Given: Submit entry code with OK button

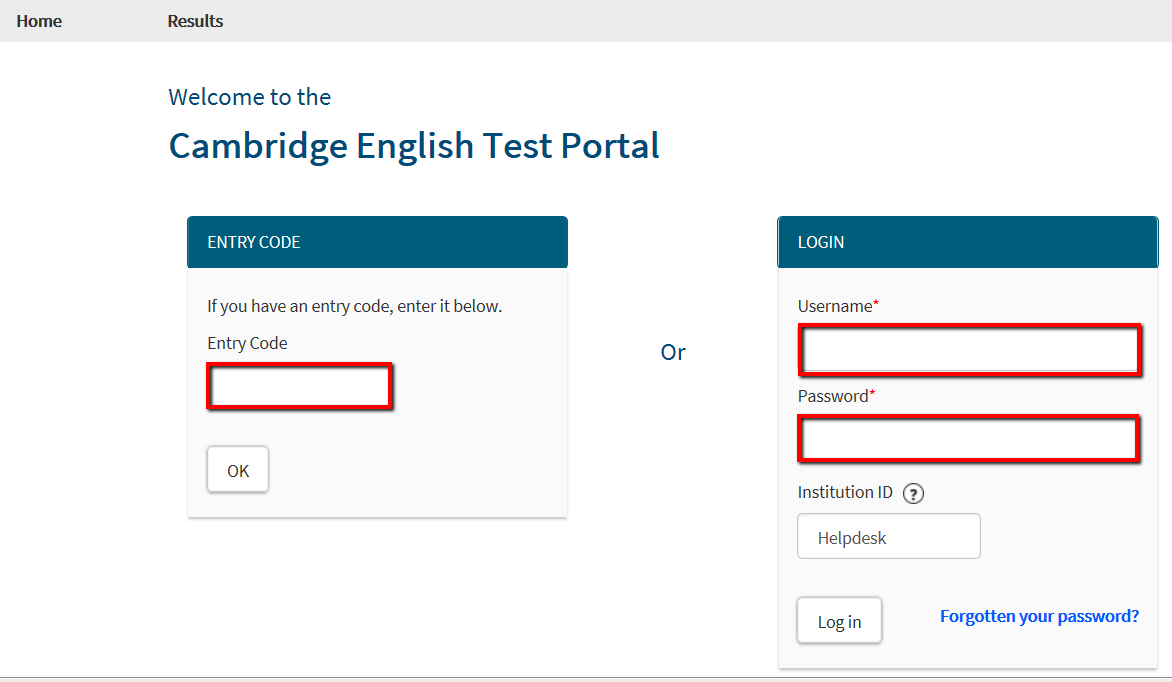Looking at the screenshot, I should pos(238,470).
